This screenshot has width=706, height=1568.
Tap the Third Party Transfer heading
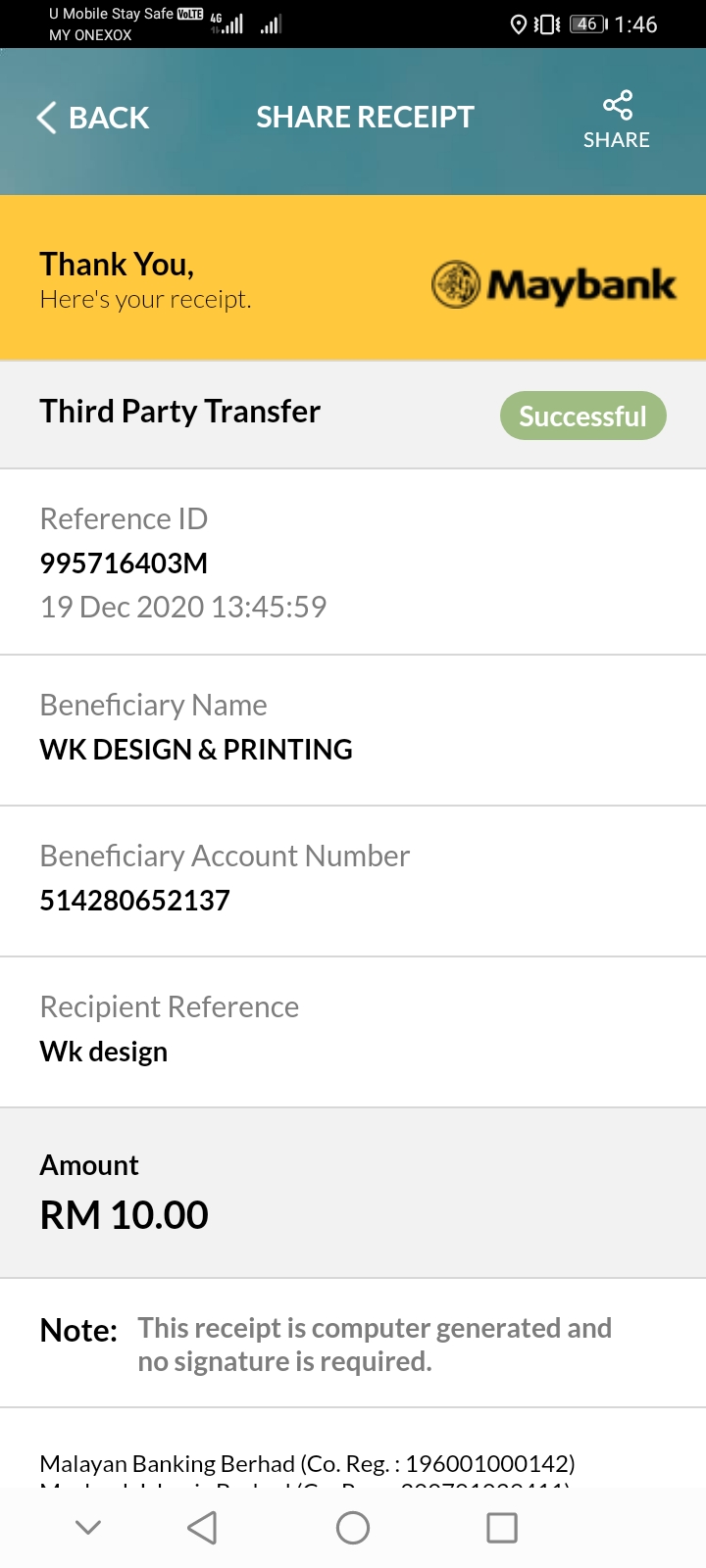180,412
